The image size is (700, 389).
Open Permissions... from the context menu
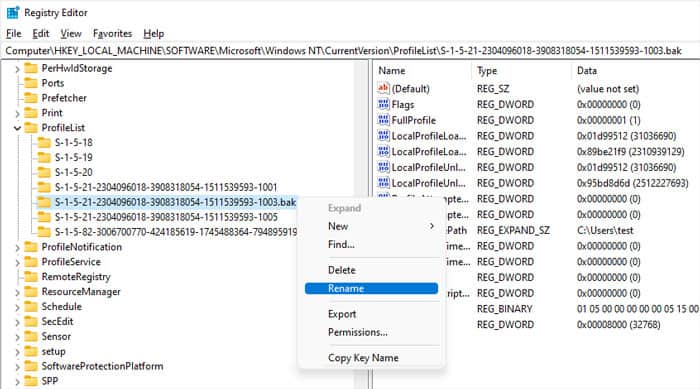tap(371, 332)
